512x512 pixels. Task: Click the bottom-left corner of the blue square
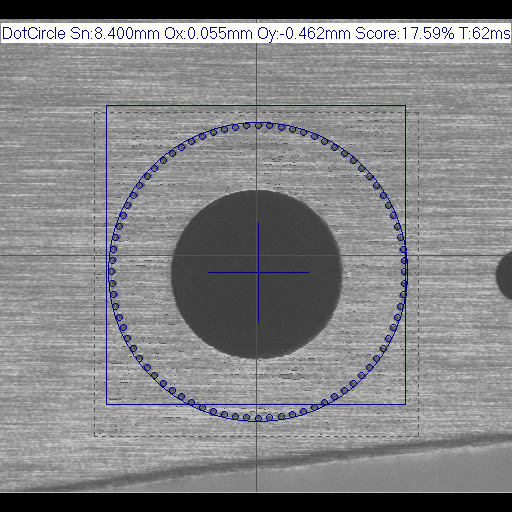(107, 404)
